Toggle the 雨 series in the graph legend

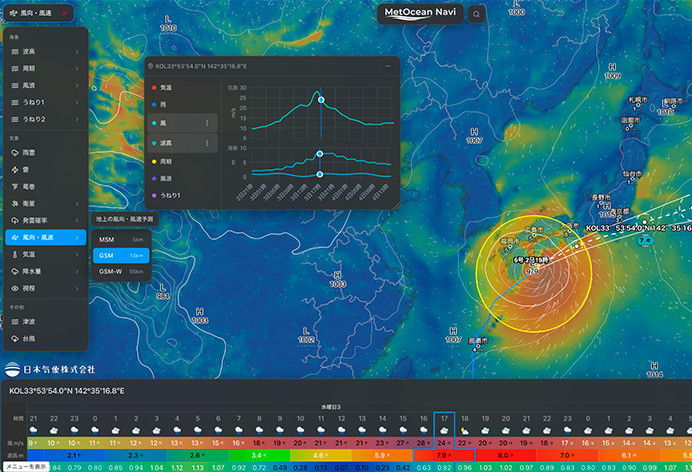tap(159, 105)
